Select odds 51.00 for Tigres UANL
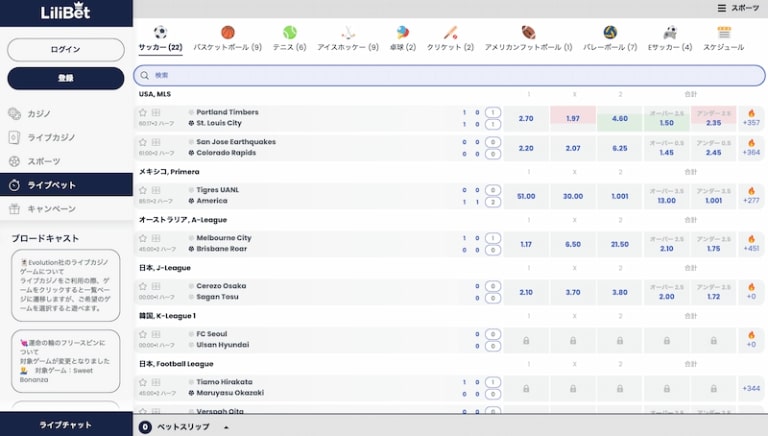This screenshot has width=768, height=436. pyautogui.click(x=526, y=196)
